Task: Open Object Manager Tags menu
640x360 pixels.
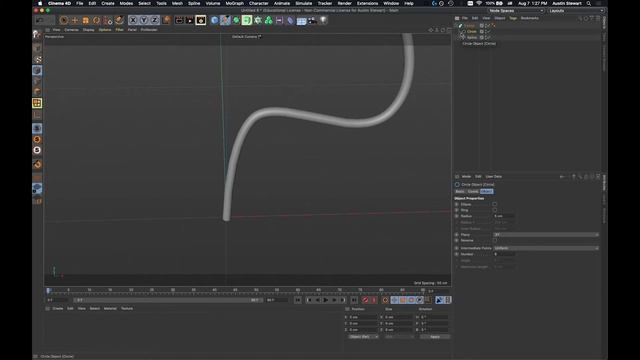Action: [x=513, y=18]
